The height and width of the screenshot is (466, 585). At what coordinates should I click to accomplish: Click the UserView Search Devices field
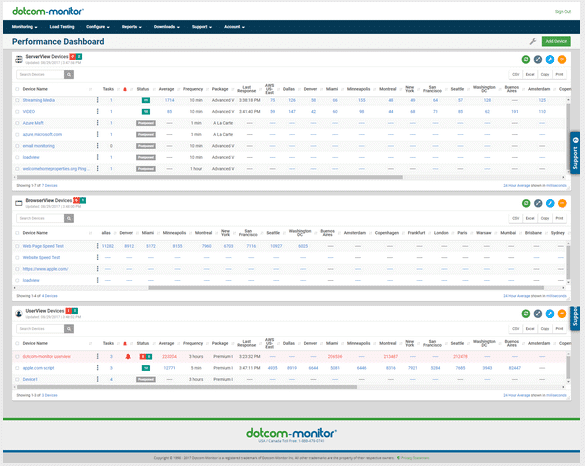[x=40, y=329]
